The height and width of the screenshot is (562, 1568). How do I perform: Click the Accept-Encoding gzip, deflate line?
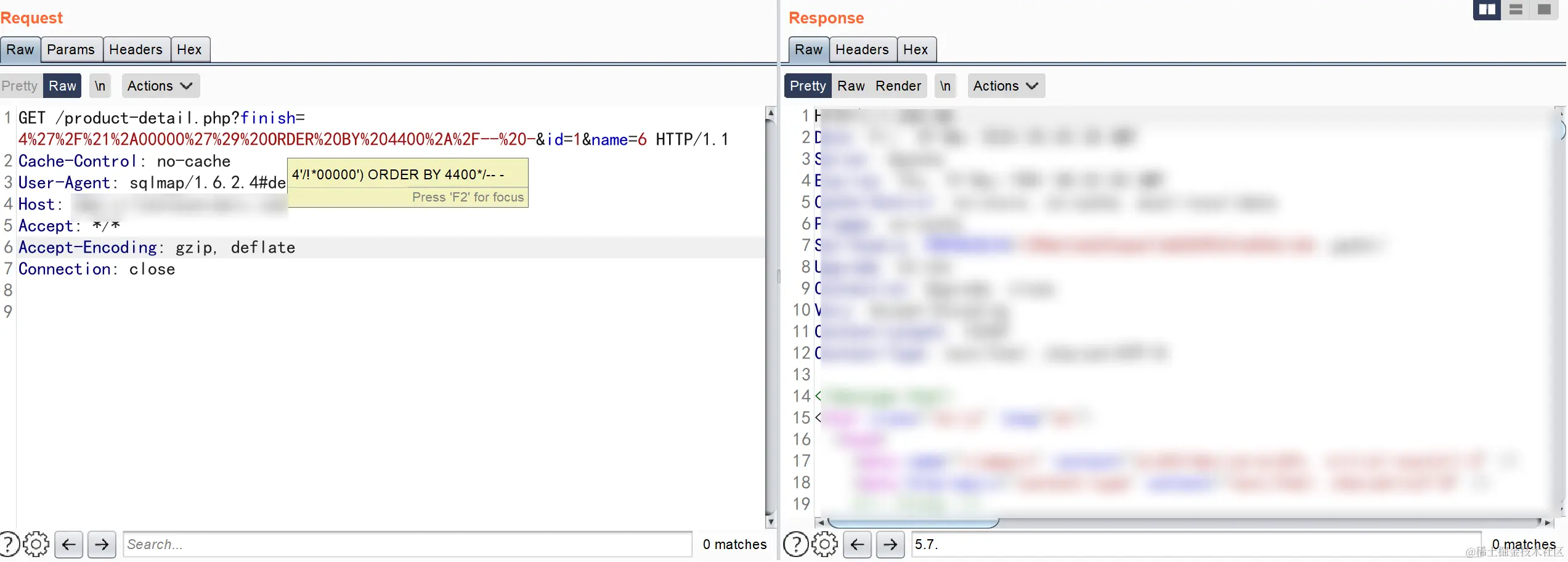157,247
